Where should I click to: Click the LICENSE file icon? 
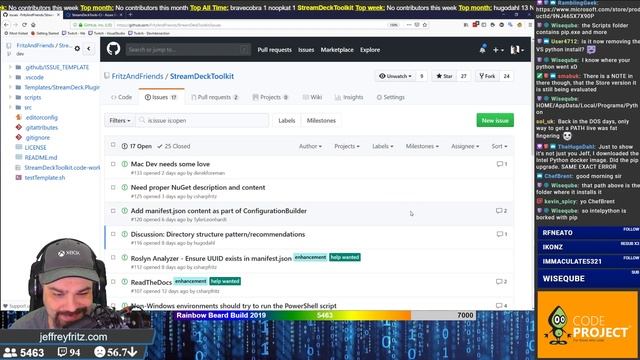pyautogui.click(x=18, y=147)
